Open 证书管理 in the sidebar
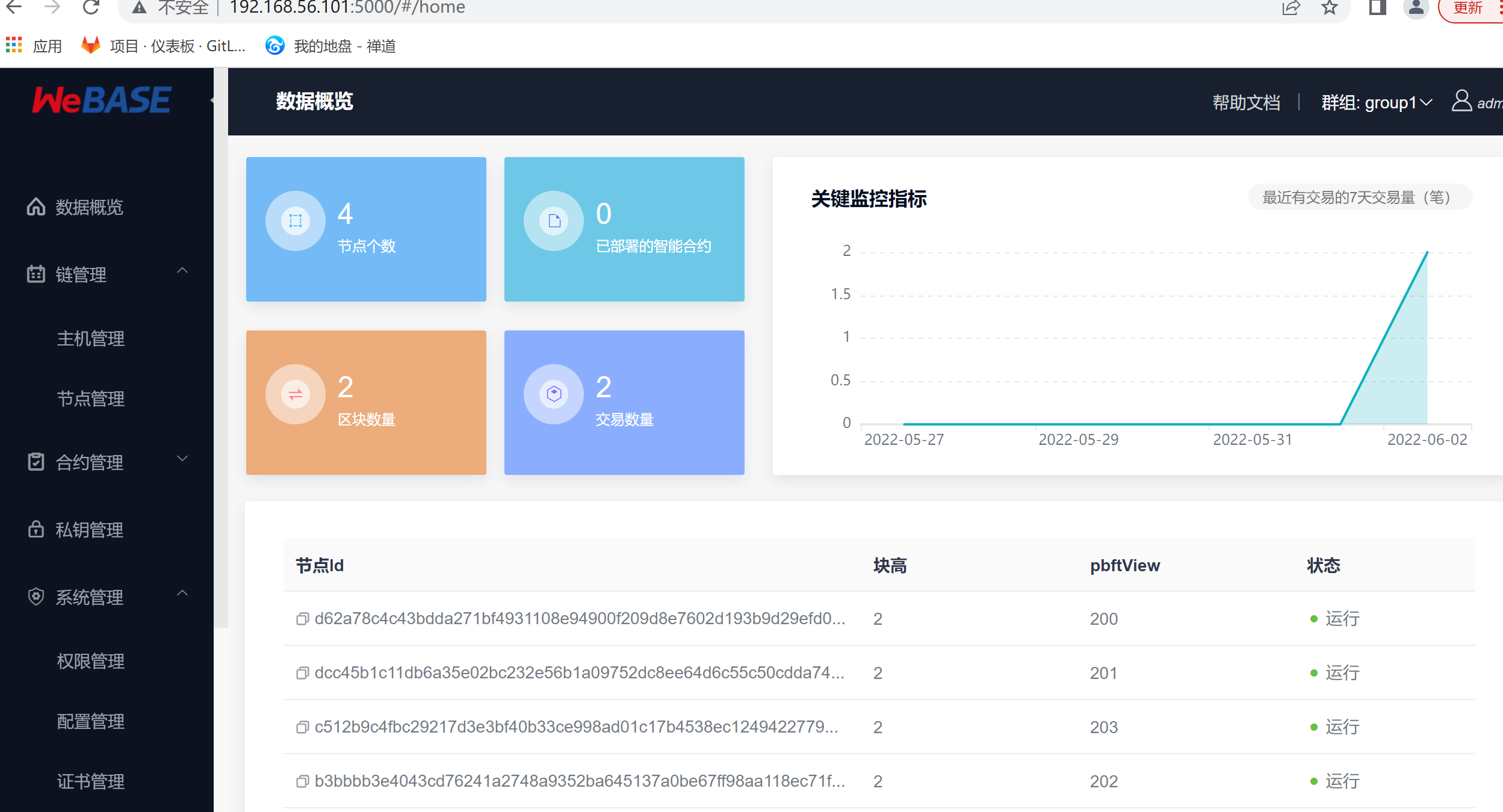The height and width of the screenshot is (812, 1503). click(91, 781)
